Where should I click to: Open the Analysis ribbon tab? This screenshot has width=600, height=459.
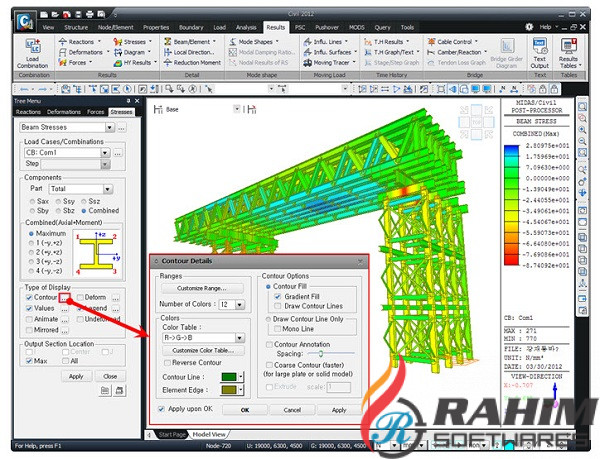pos(246,28)
